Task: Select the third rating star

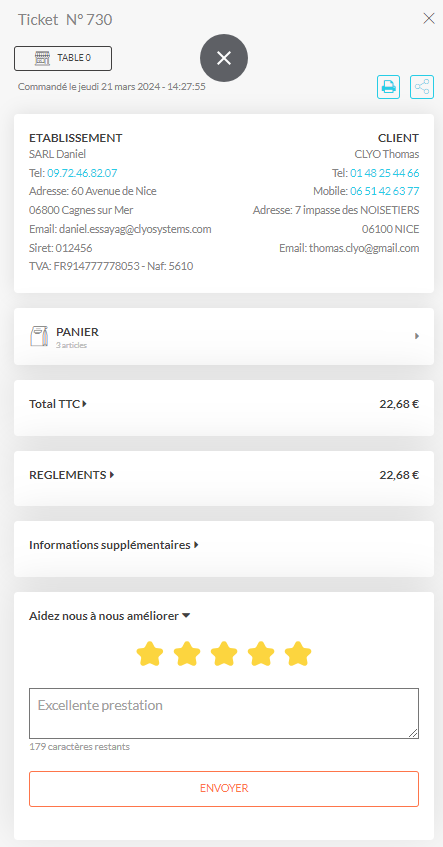Action: (x=224, y=654)
